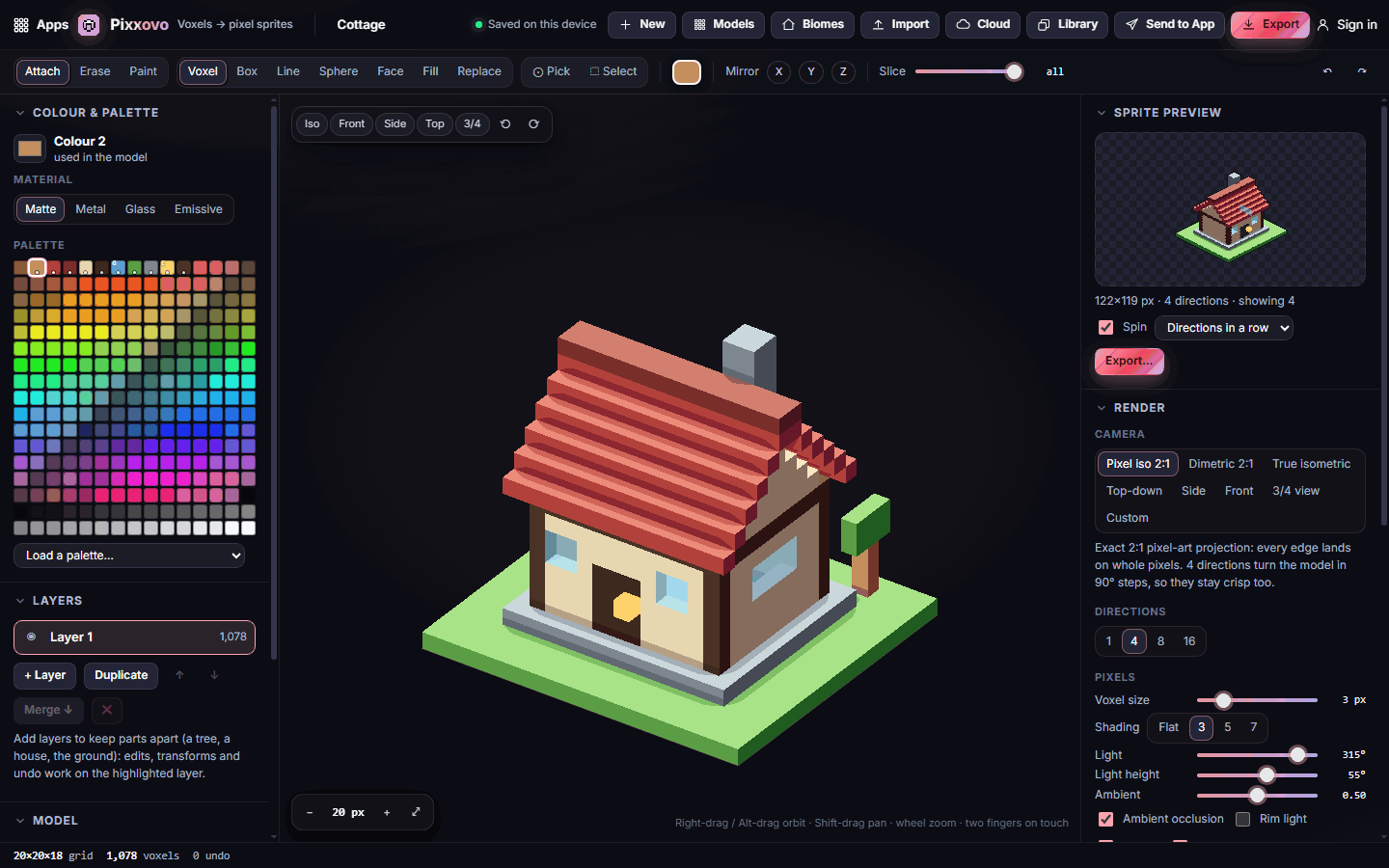Click the Duplicate layer button
This screenshot has height=868, width=1389.
pyautogui.click(x=122, y=675)
